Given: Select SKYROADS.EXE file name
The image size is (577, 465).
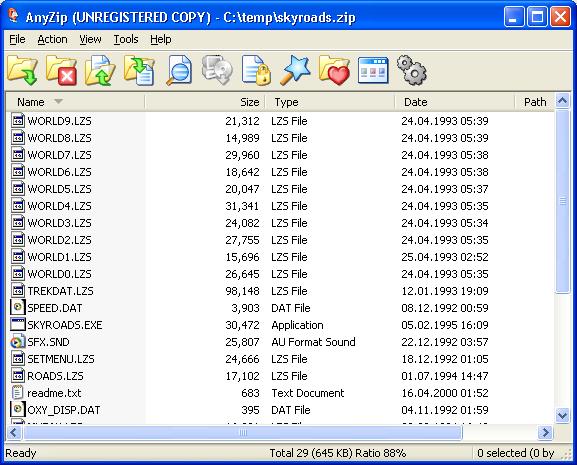Looking at the screenshot, I should click(65, 325).
